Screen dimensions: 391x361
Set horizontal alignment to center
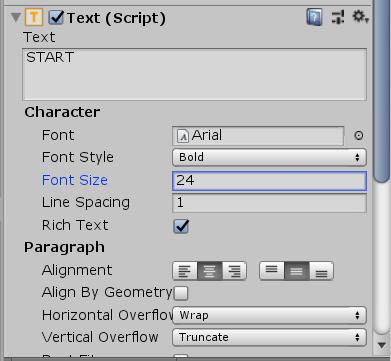(210, 271)
